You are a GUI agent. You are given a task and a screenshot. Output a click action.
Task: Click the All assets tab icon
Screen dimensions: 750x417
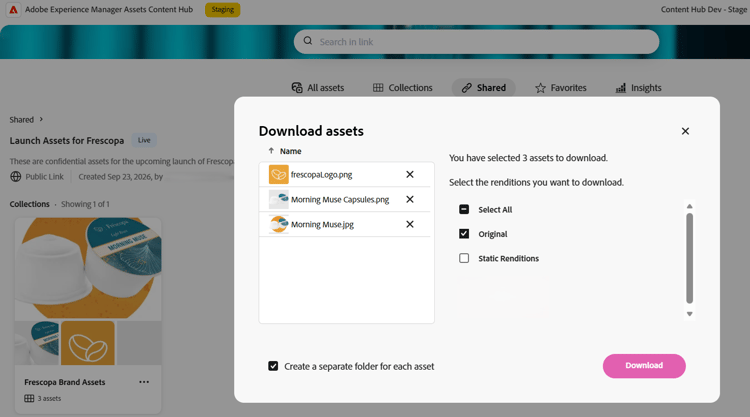coord(297,88)
